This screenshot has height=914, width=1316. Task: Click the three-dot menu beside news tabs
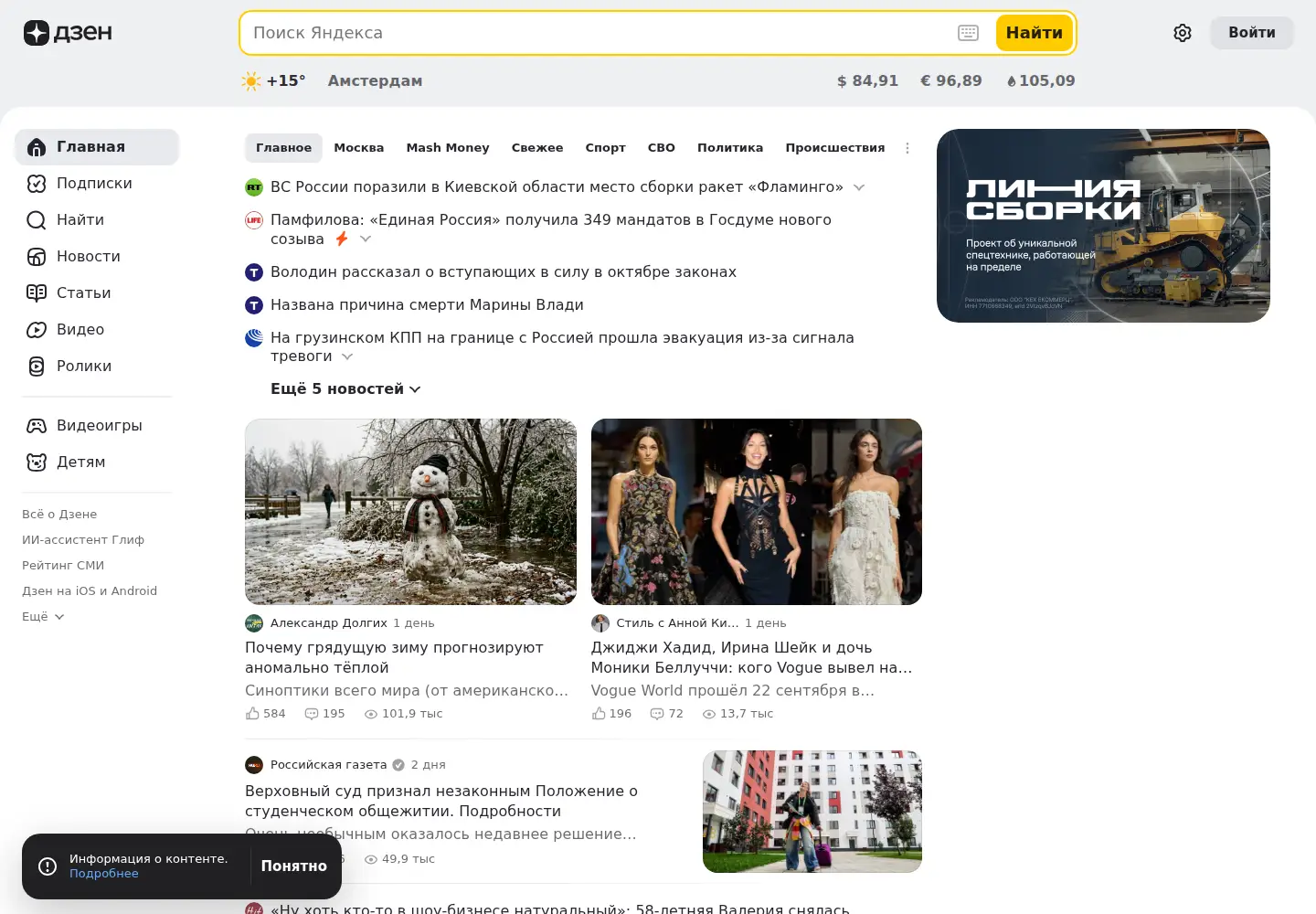pos(907,148)
